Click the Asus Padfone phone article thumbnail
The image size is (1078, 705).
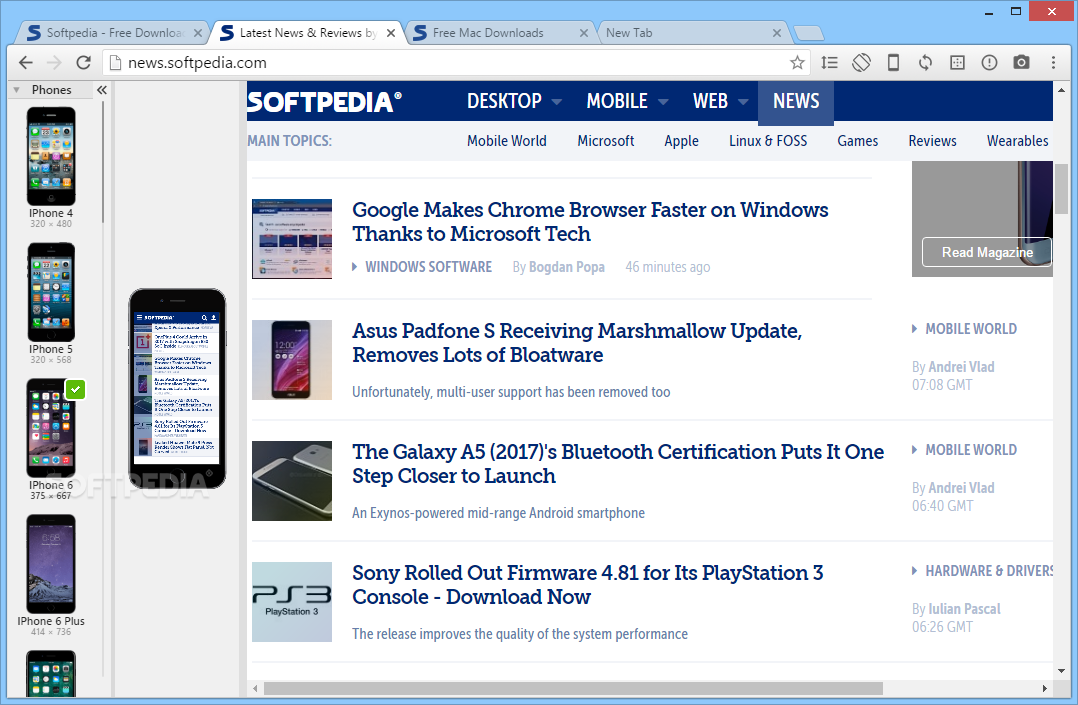click(292, 360)
